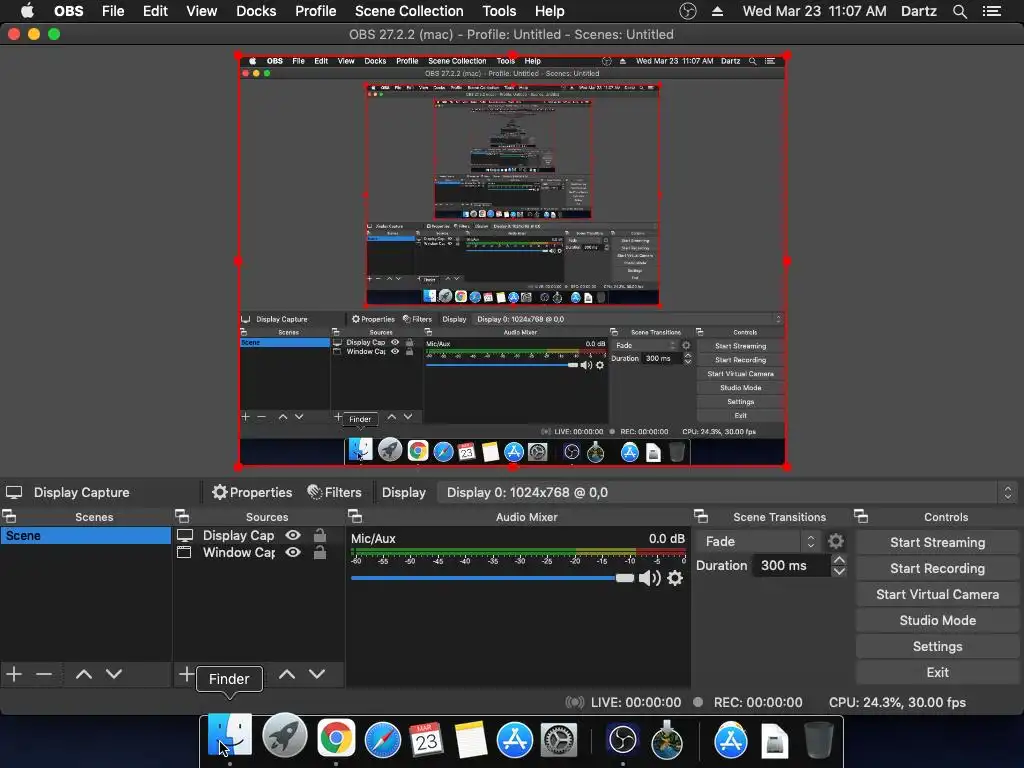Open the Edit menu
This screenshot has height=768, width=1024.
pyautogui.click(x=155, y=11)
